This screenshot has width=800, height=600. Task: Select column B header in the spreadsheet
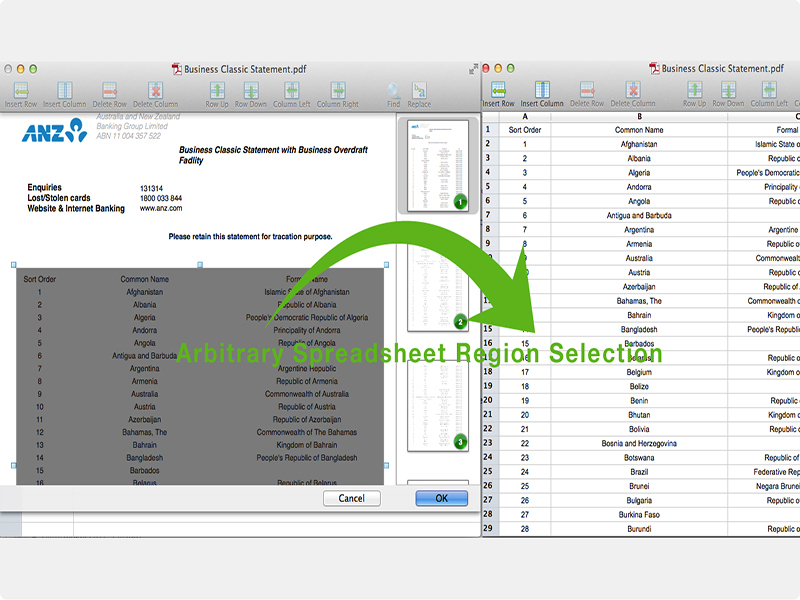point(638,116)
